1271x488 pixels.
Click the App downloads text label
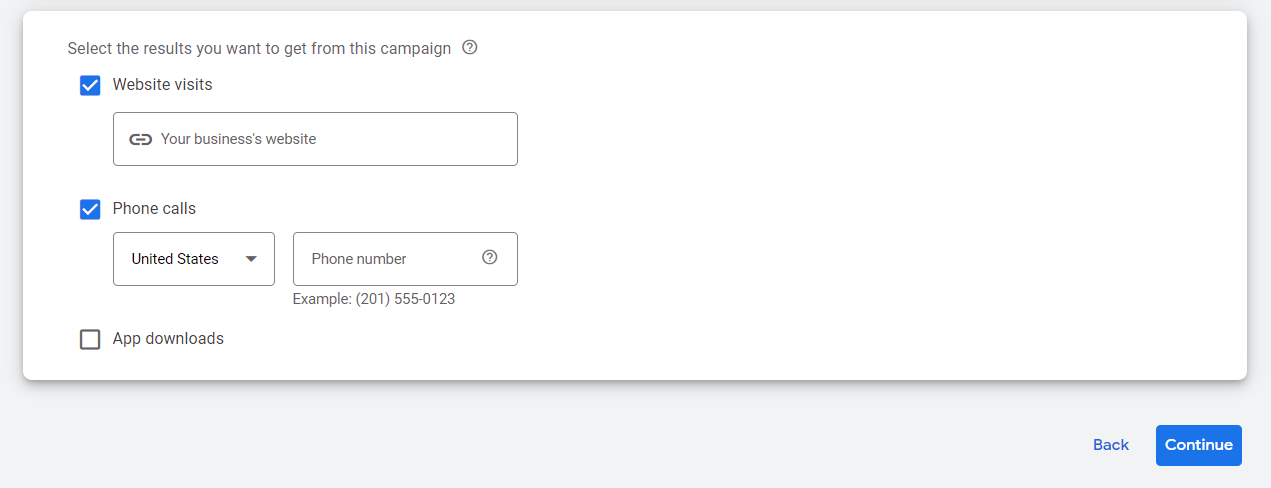pos(168,339)
